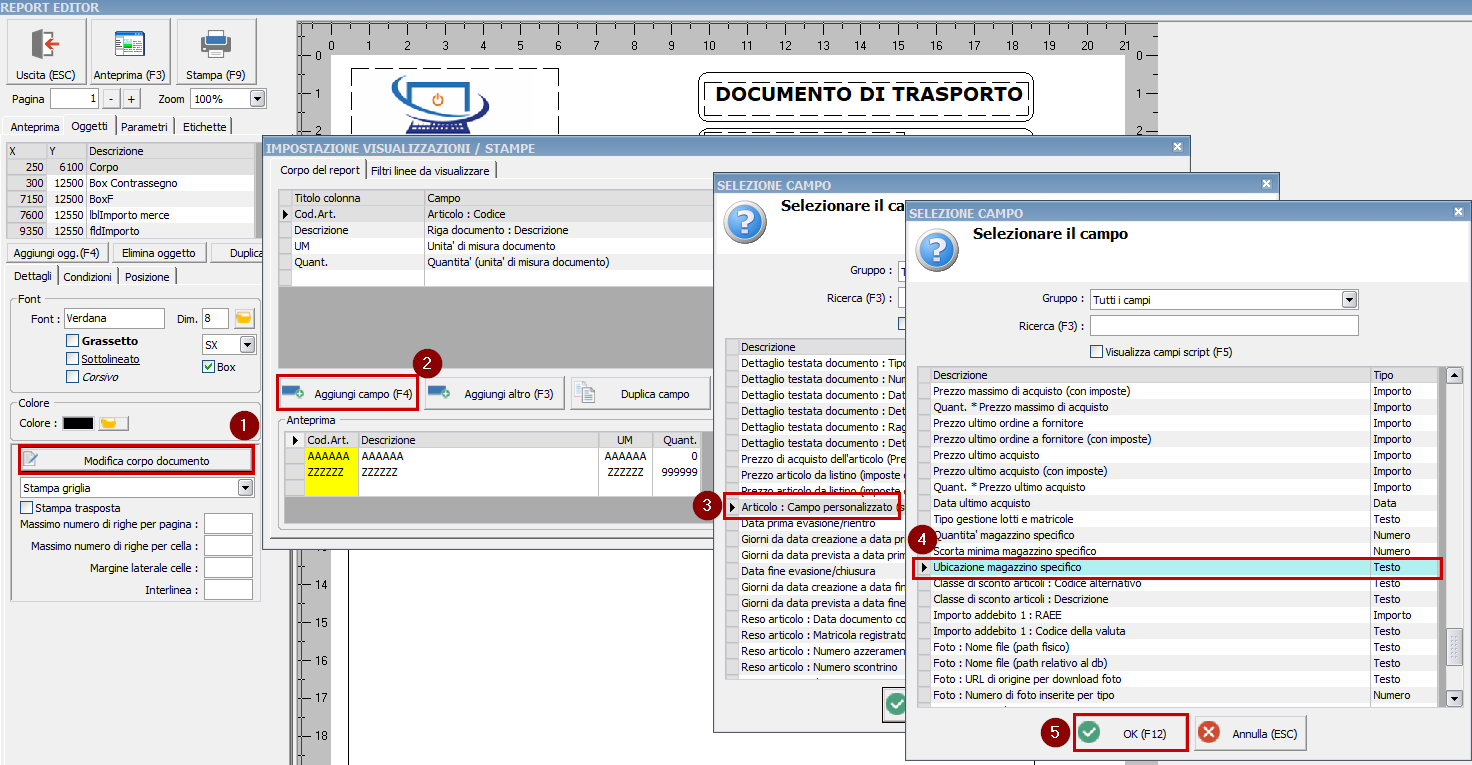This screenshot has width=1472, height=765.
Task: Click the Pagina number field
Action: click(x=75, y=99)
